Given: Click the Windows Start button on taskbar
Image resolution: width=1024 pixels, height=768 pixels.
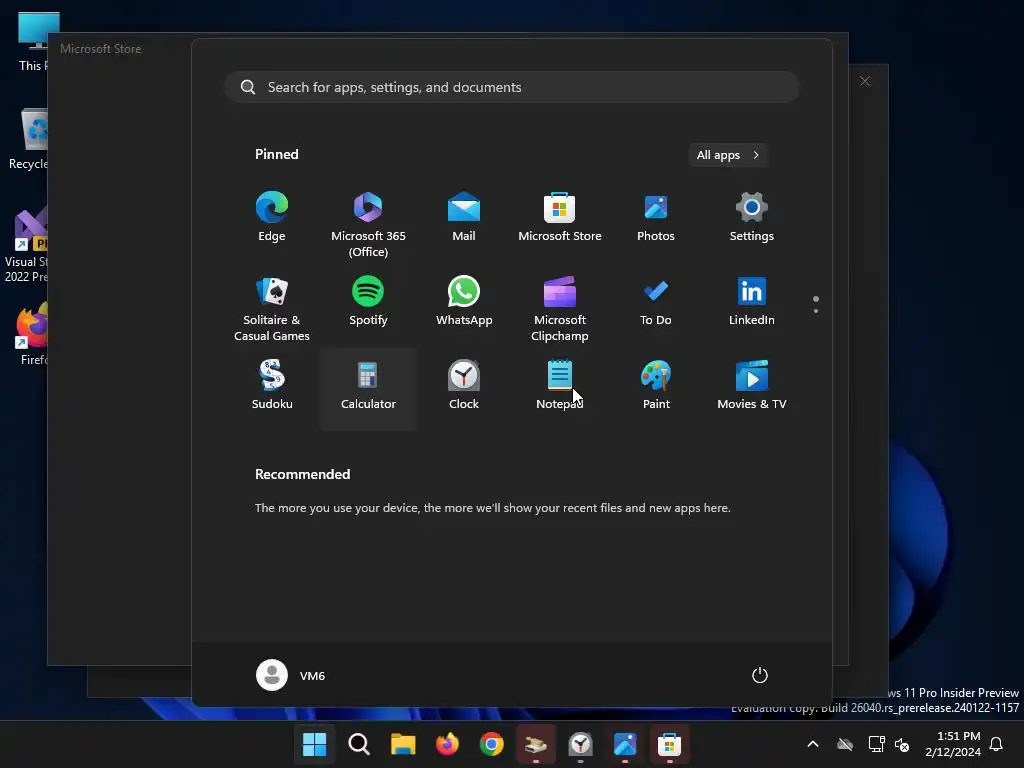Looking at the screenshot, I should point(314,744).
